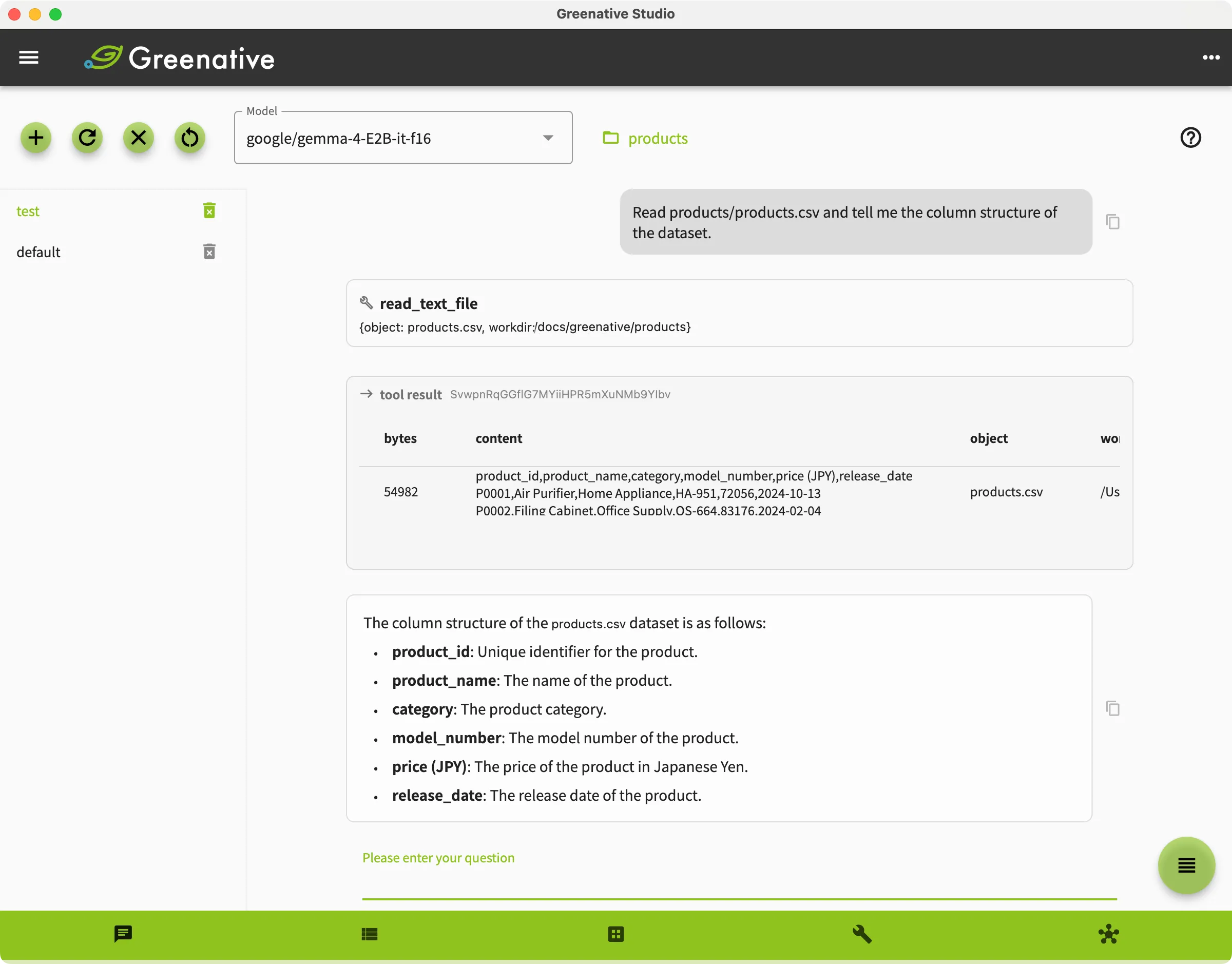
Task: Click the price (JPY) bullet in the answer
Action: 570,767
